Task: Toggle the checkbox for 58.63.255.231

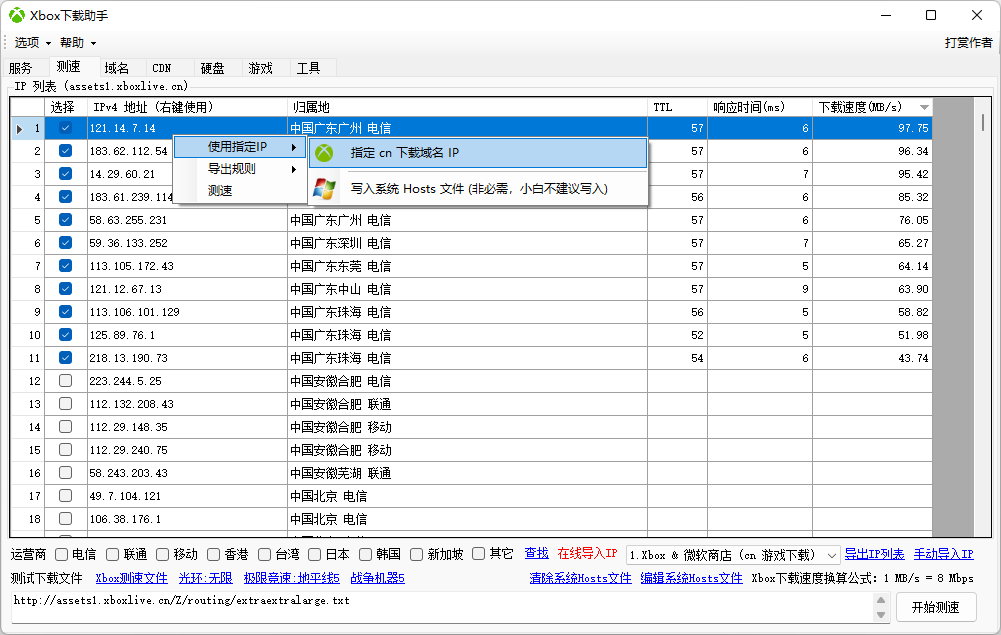Action: (x=65, y=220)
